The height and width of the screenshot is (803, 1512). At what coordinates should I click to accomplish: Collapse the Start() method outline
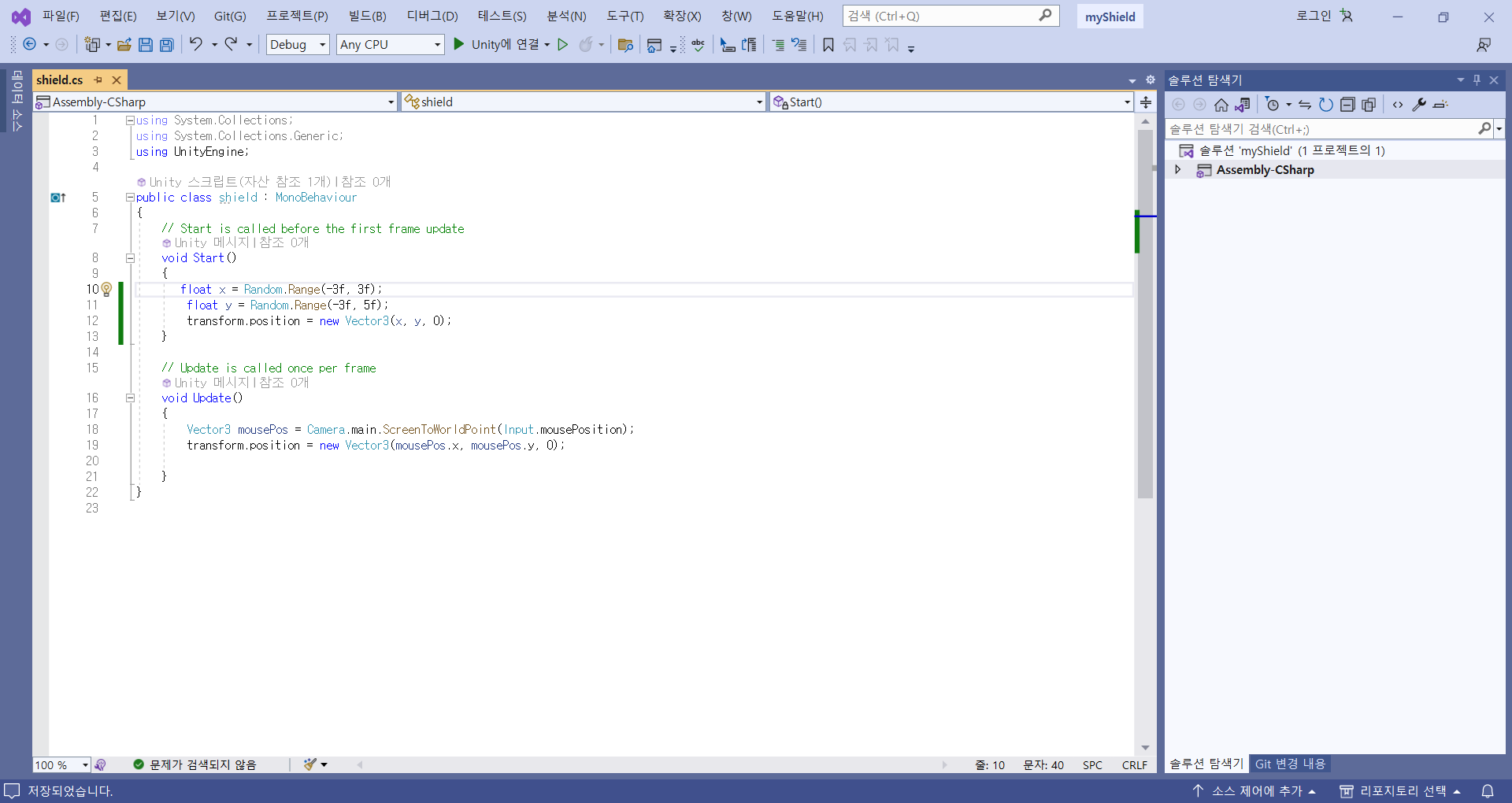pos(130,258)
